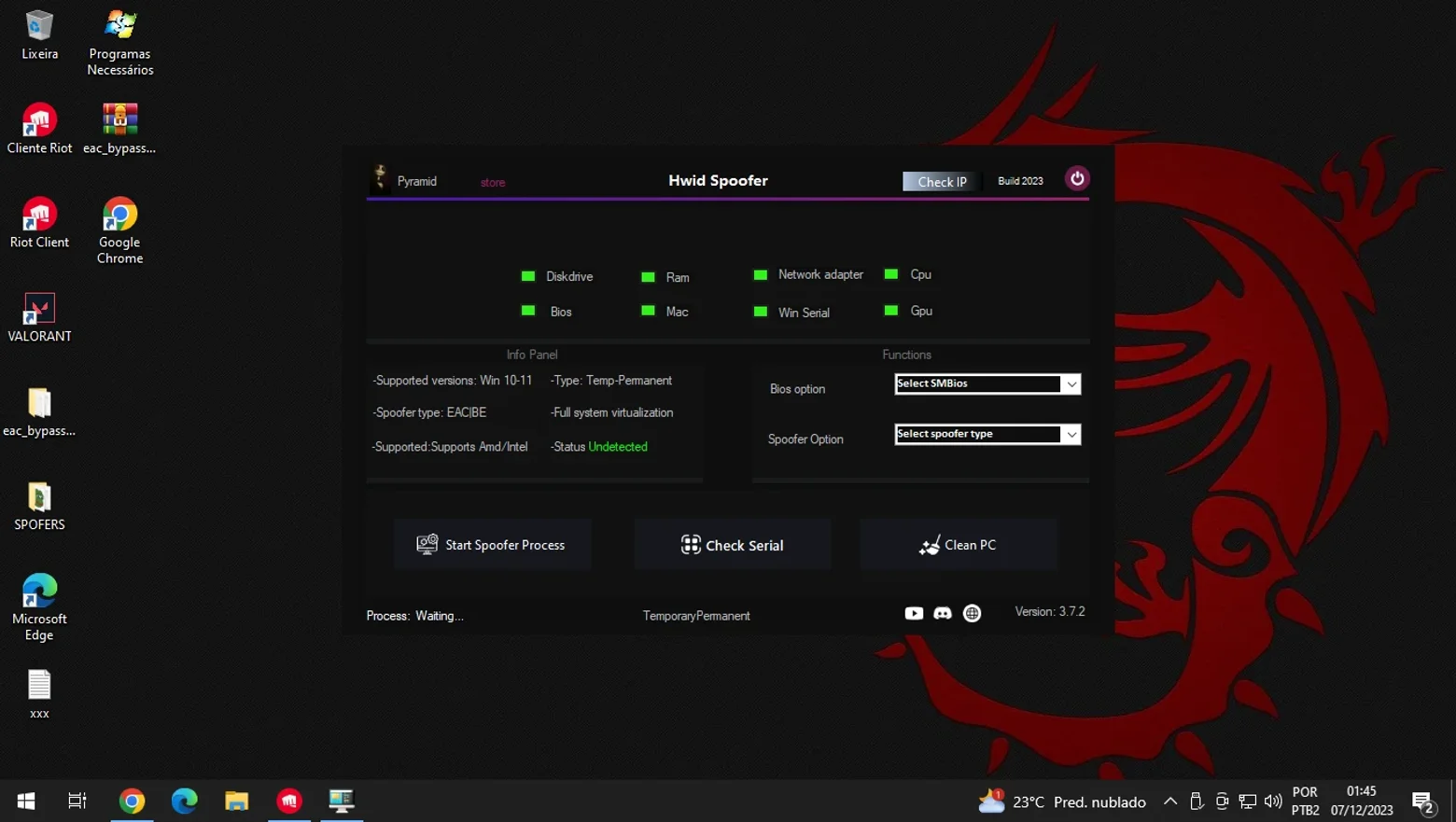Toggle the Mac checkbox
Image resolution: width=1456 pixels, height=822 pixels.
(648, 311)
